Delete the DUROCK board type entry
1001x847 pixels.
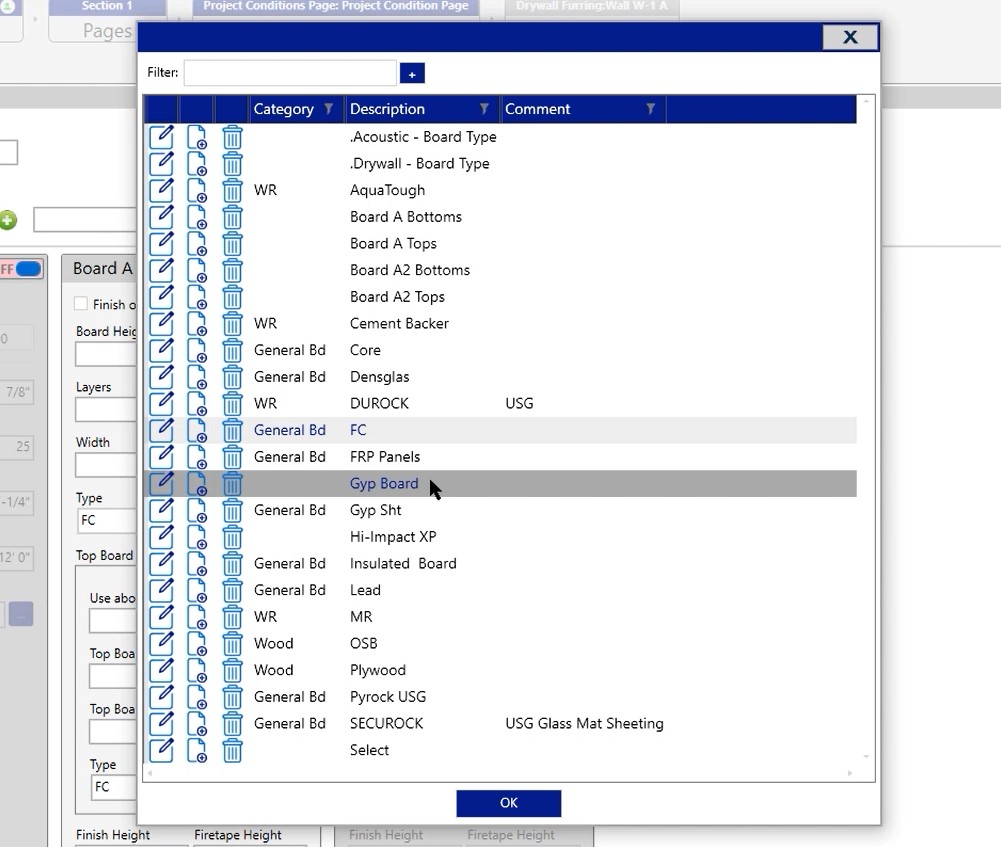232,404
